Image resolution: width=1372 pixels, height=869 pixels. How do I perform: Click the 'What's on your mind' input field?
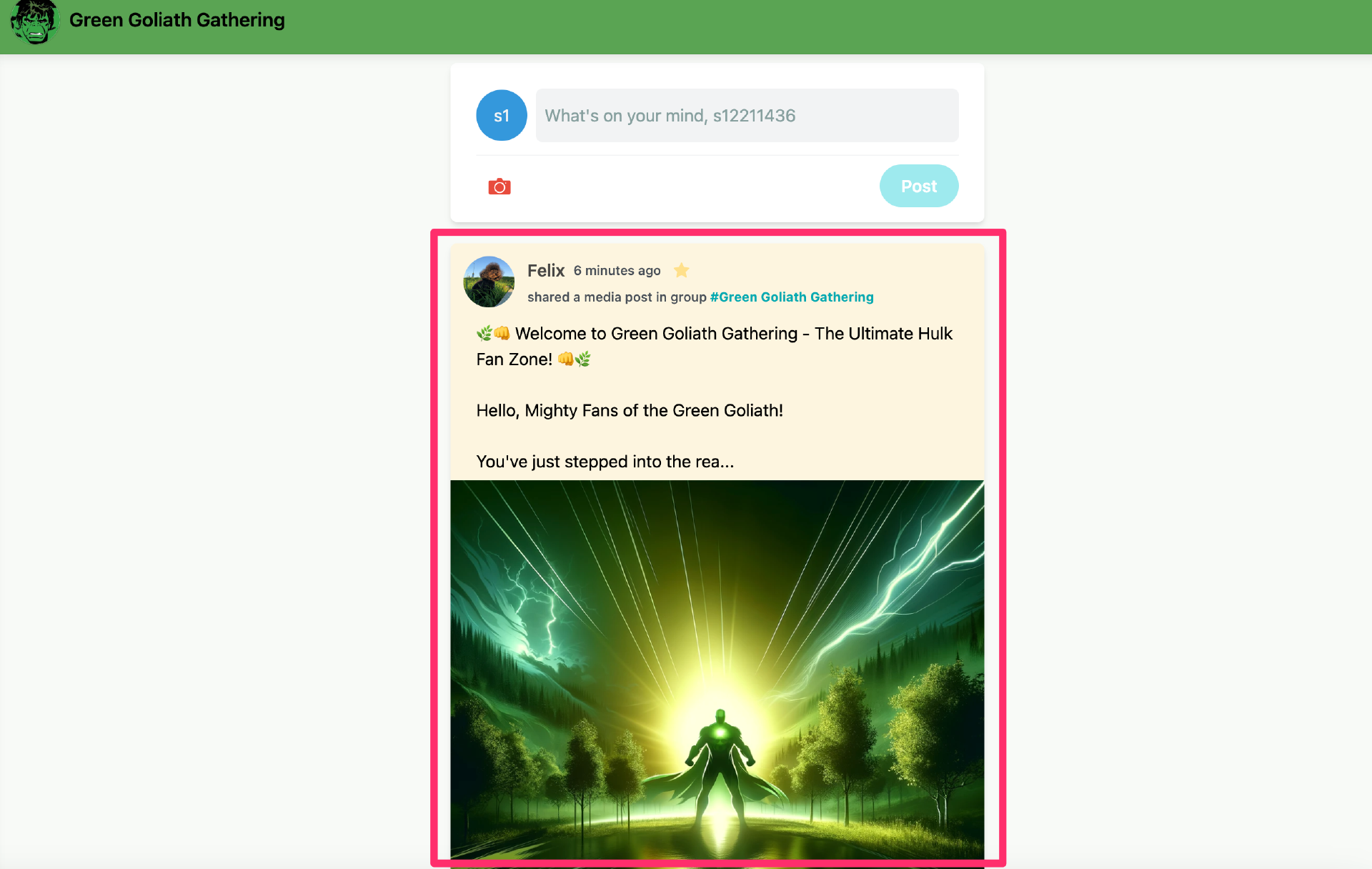[x=747, y=115]
